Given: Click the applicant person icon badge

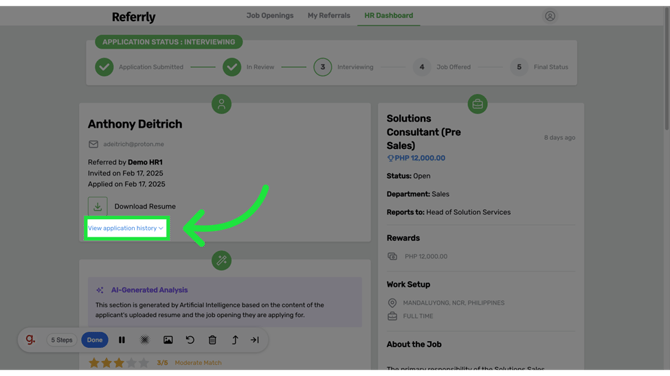Looking at the screenshot, I should click(221, 104).
